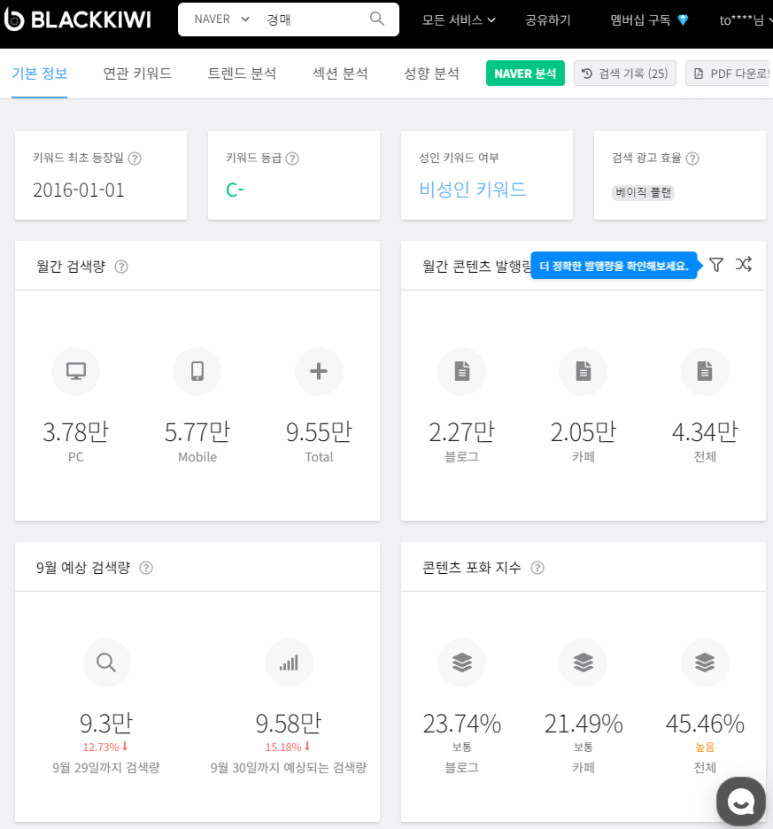The image size is (773, 829).
Task: Click help icon beside 키워드 최초 등장일
Action: [x=135, y=158]
